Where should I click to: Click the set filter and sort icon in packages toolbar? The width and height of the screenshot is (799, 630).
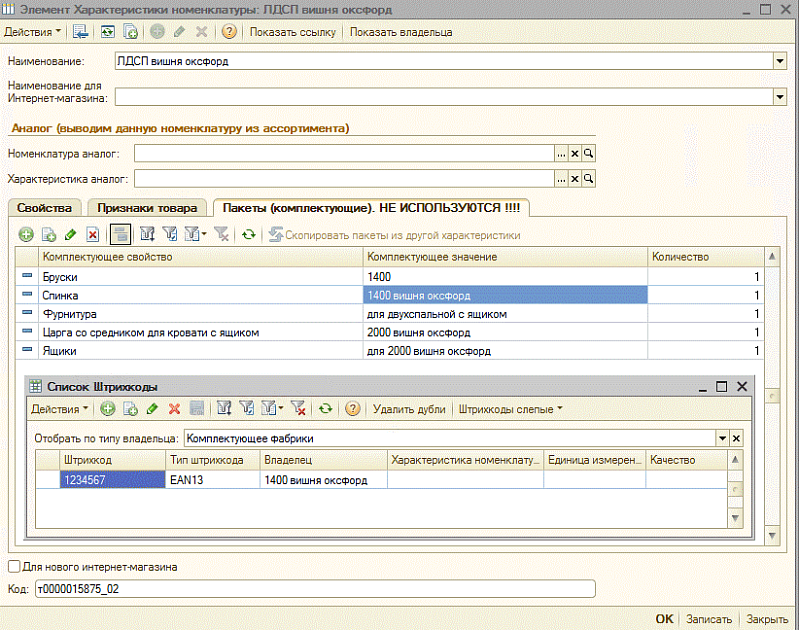[x=147, y=234]
